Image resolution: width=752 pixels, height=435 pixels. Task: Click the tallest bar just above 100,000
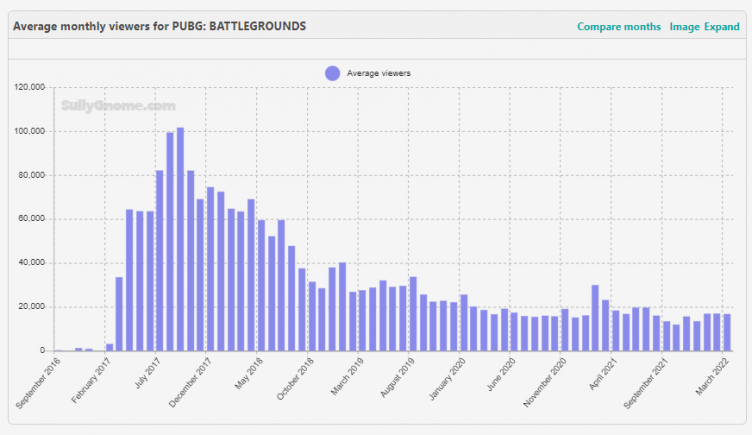pyautogui.click(x=180, y=239)
